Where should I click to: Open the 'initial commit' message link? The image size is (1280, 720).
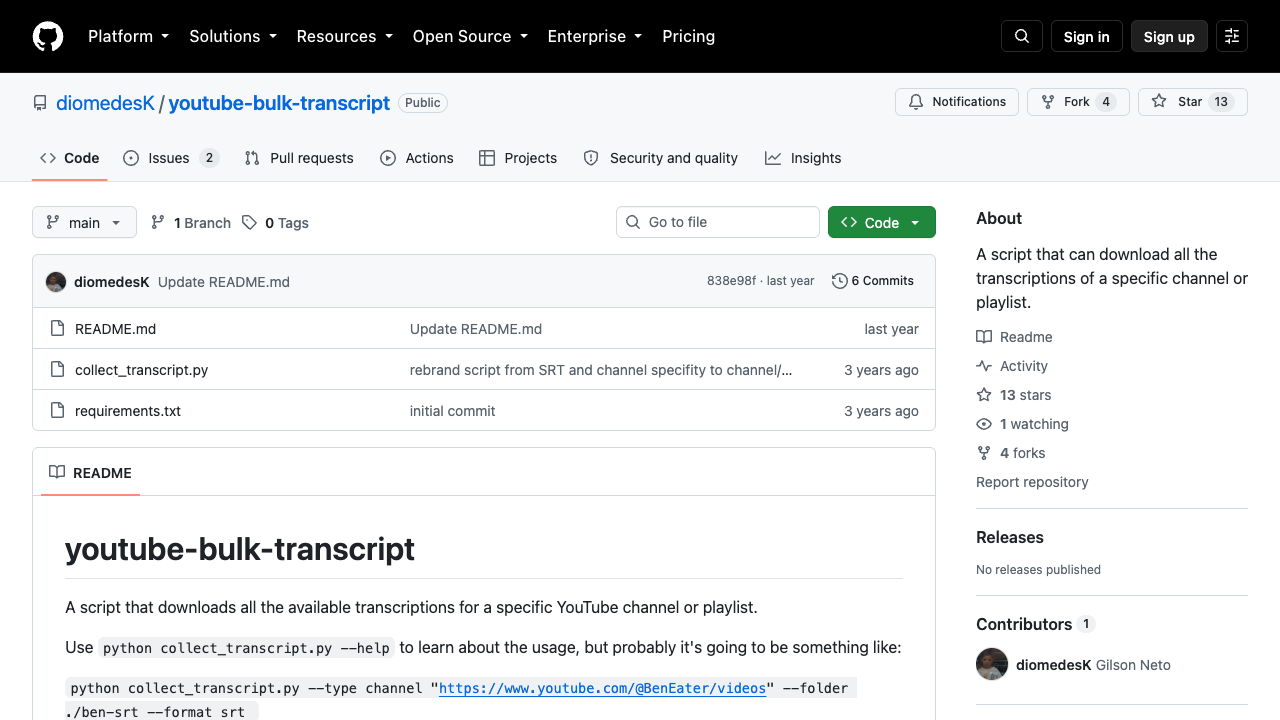[452, 411]
